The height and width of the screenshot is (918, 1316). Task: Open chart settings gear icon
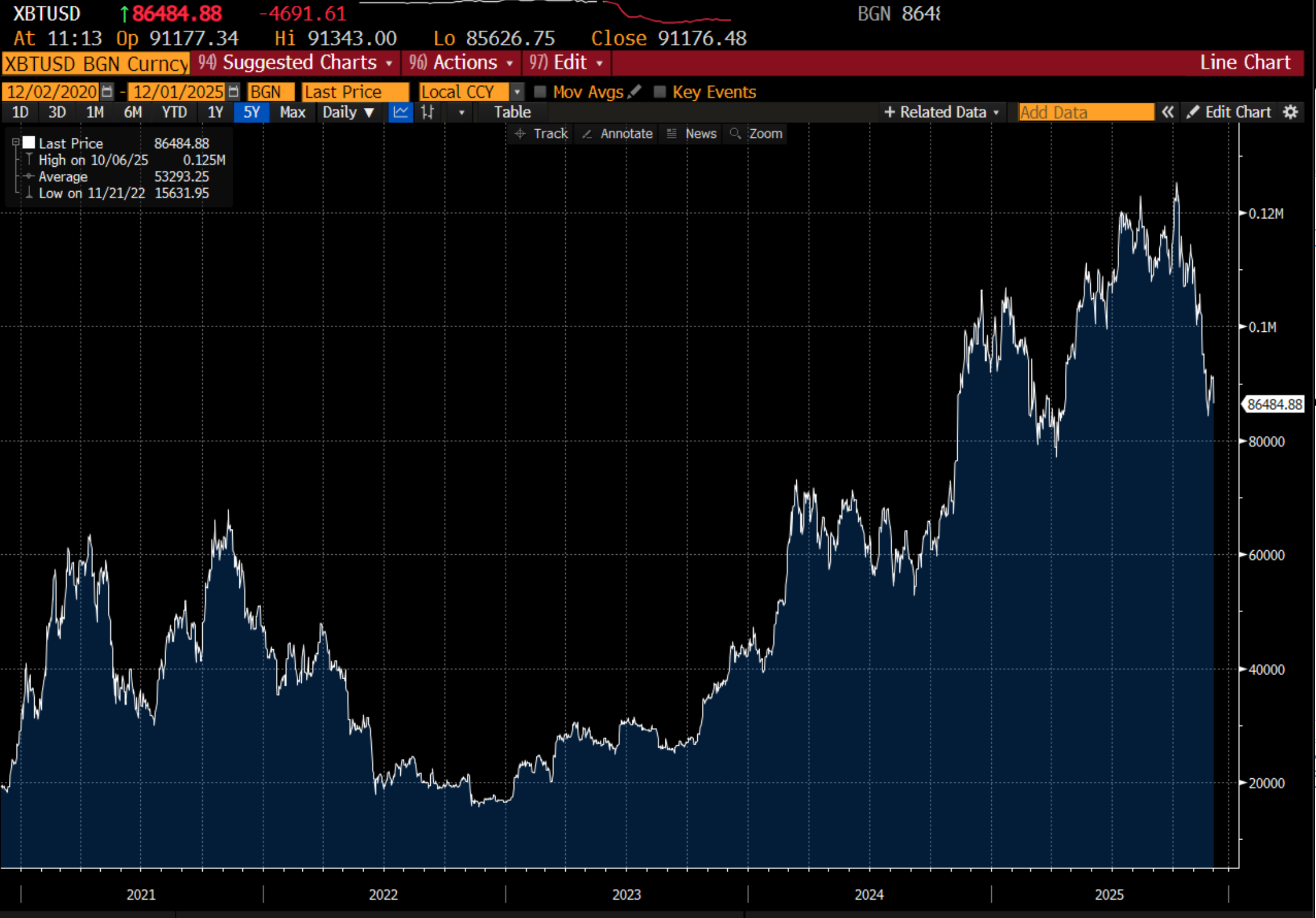(x=1291, y=112)
